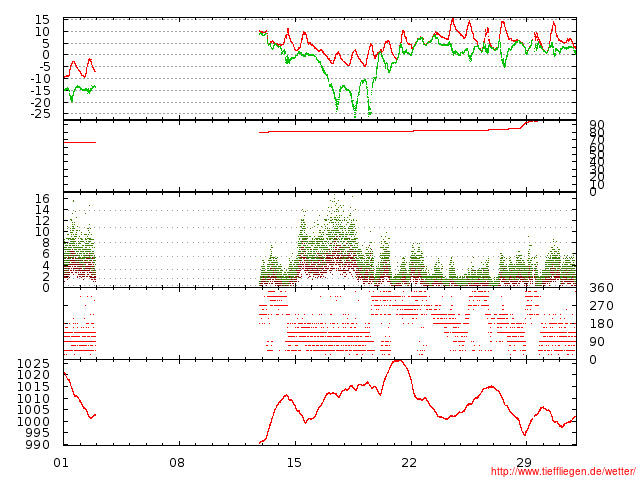Click date label 29 on time axis
Image resolution: width=640 pixels, height=480 pixels.
(x=524, y=463)
